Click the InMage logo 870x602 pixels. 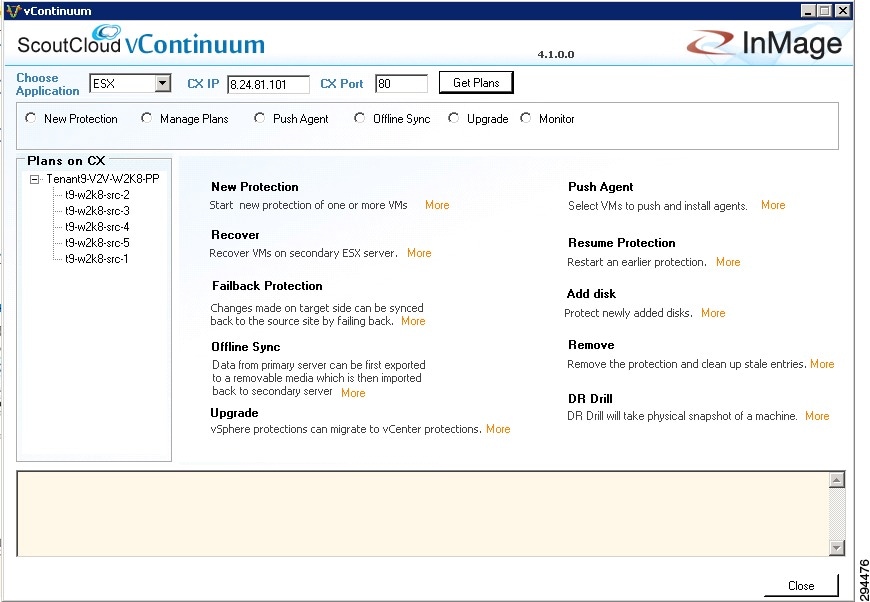tap(765, 43)
